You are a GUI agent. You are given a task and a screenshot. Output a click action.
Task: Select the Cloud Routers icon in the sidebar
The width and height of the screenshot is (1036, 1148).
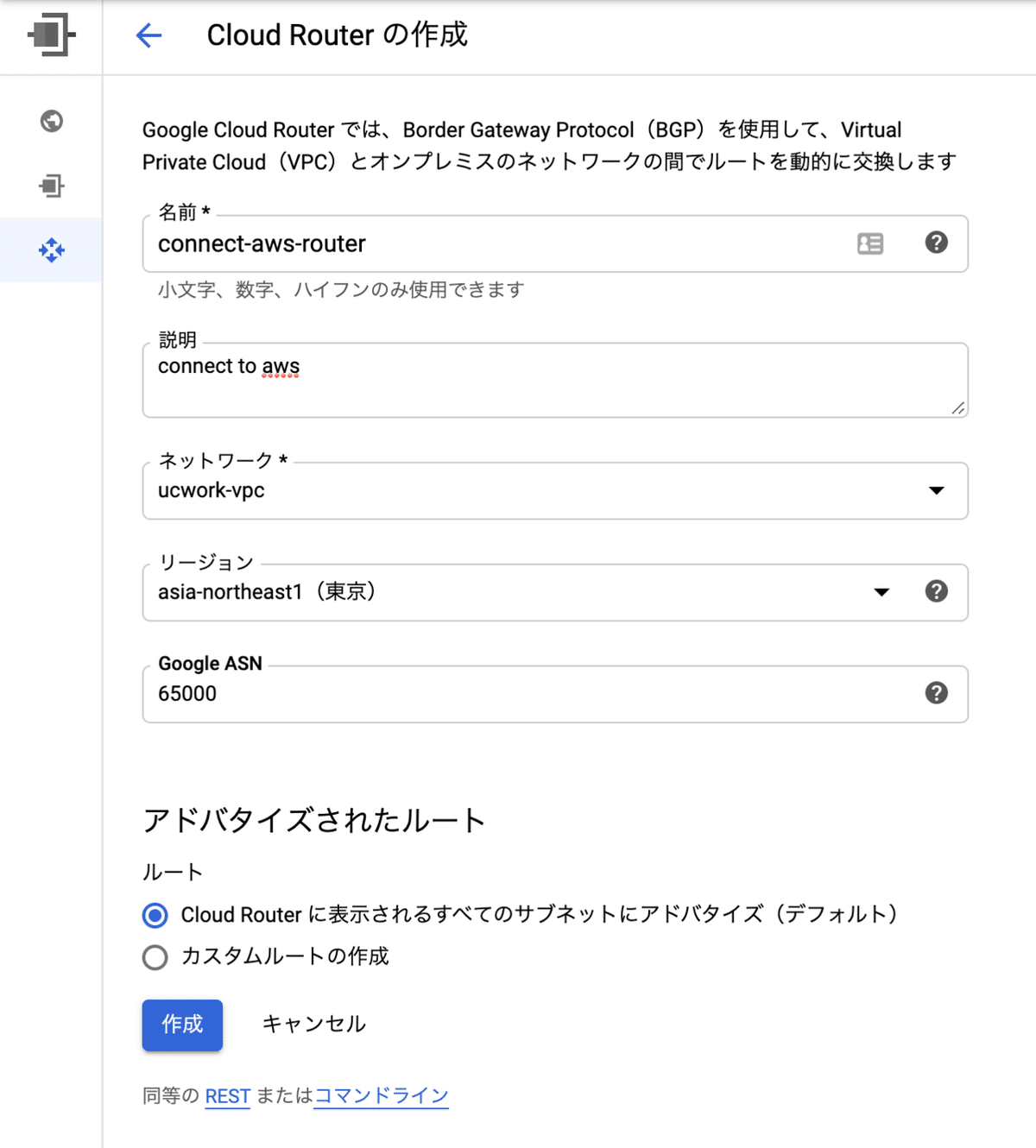pyautogui.click(x=51, y=249)
